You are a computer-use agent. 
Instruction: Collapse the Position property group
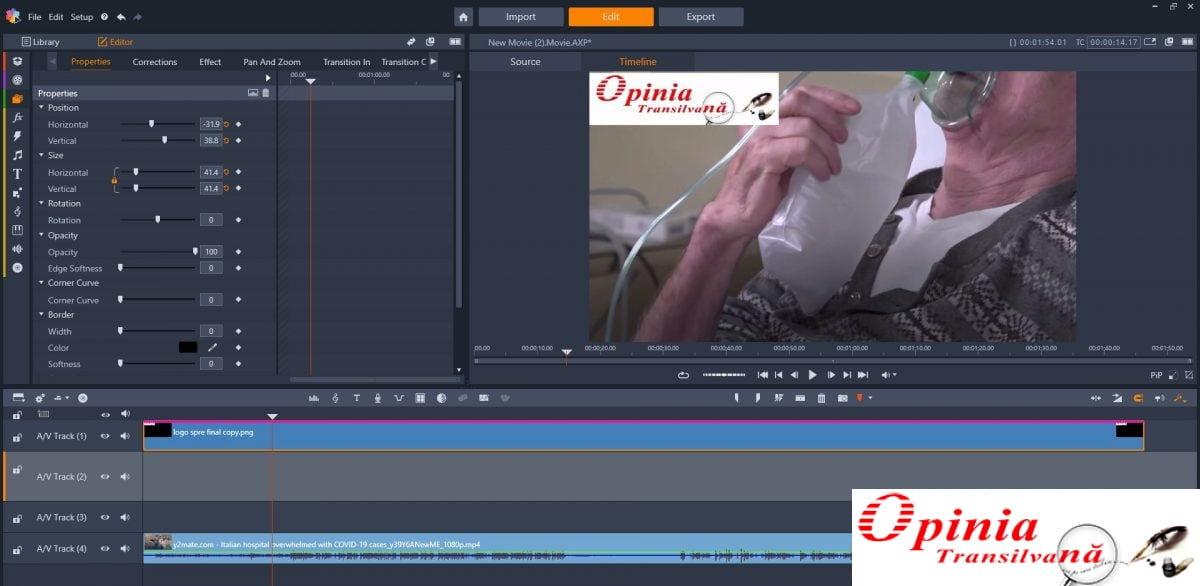click(41, 108)
